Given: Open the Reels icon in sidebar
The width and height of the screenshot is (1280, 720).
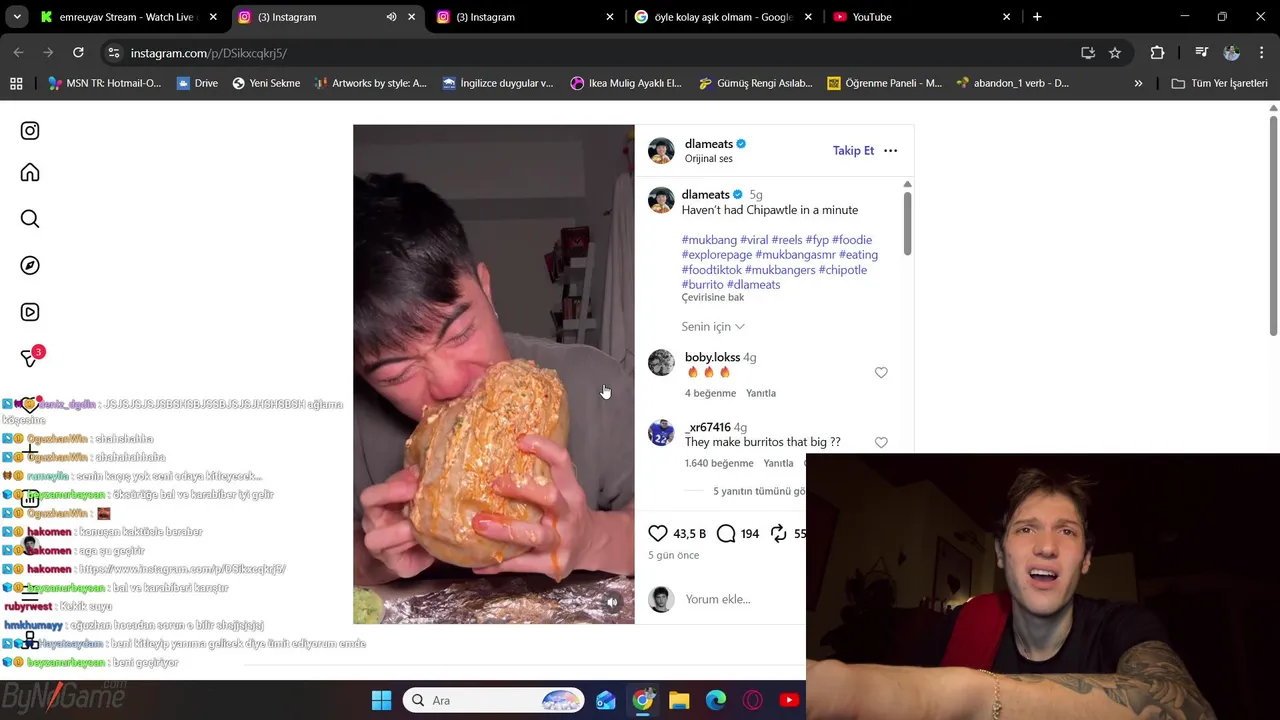Looking at the screenshot, I should pos(30,312).
